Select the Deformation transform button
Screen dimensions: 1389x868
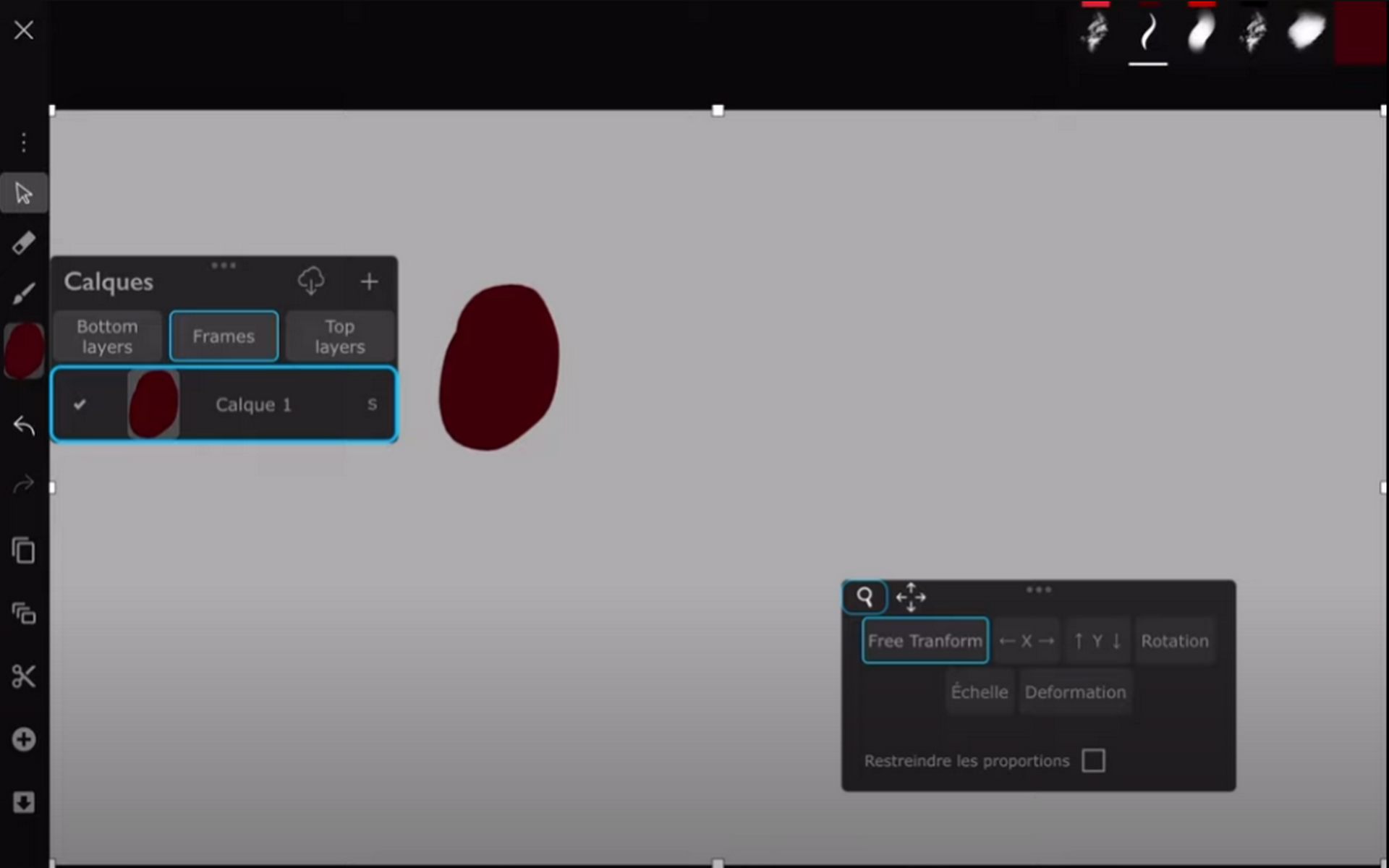click(x=1075, y=692)
